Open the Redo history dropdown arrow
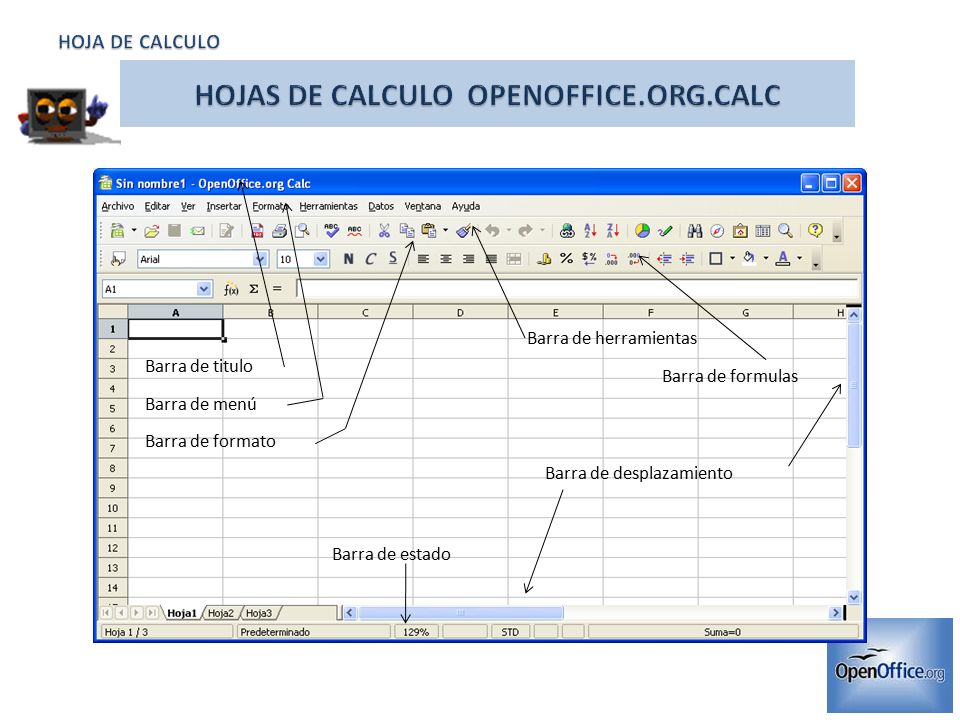Image resolution: width=960 pixels, height=720 pixels. (542, 231)
